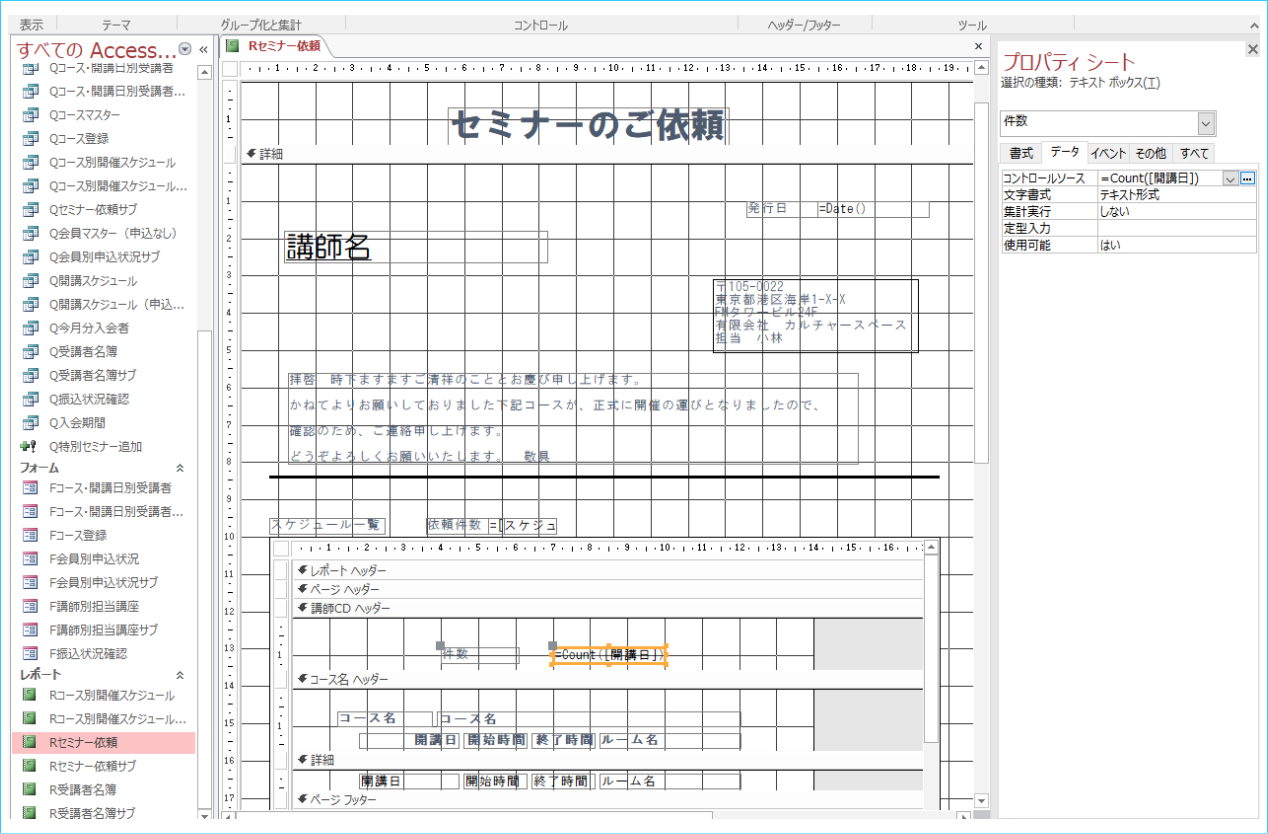The image size is (1268, 834).
Task: Click the Qセミナー依頼サブ query icon
Action: (29, 210)
